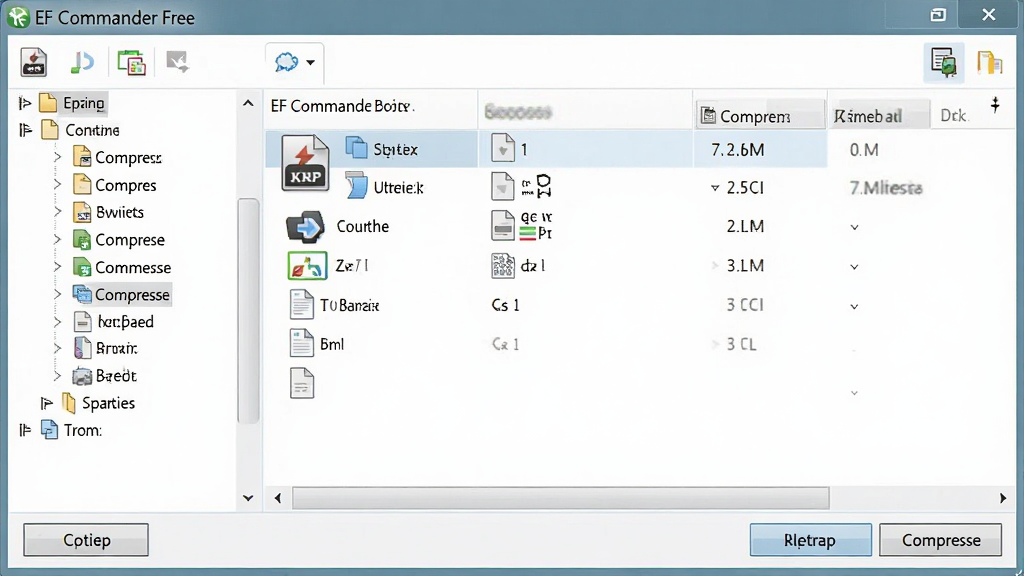
Task: Click the green music note toolbar icon
Action: click(82, 63)
